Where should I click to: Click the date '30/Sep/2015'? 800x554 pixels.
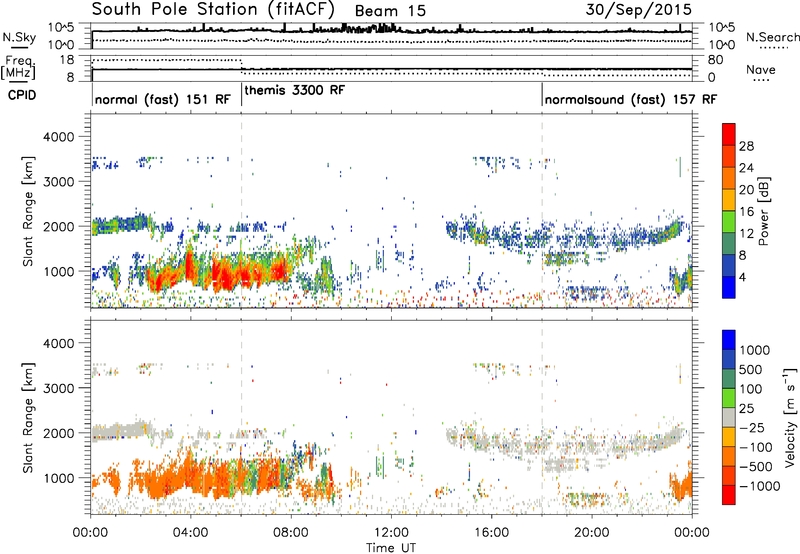coord(639,9)
